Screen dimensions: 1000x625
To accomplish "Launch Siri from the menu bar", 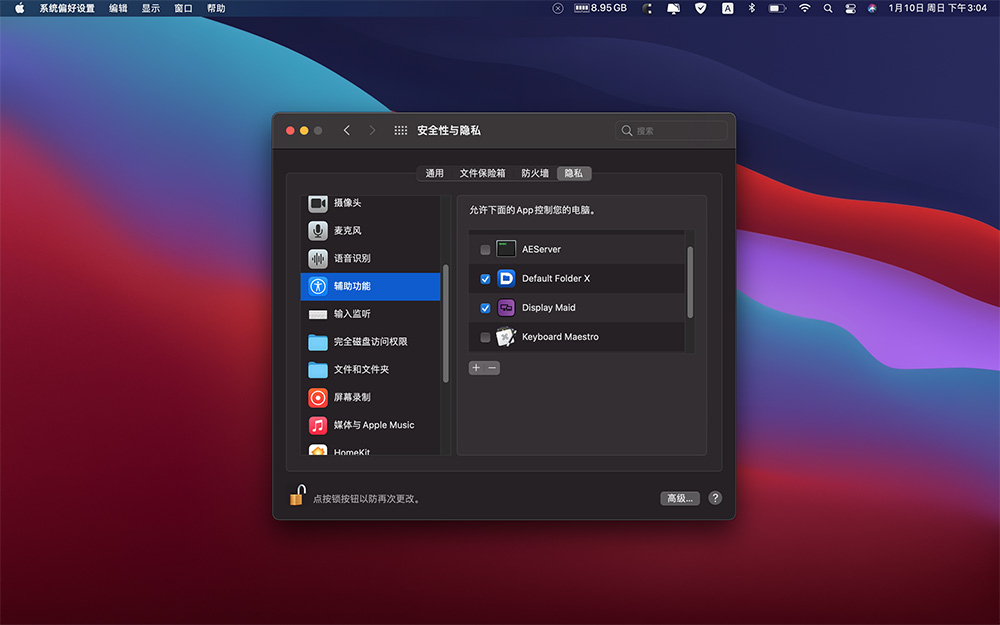I will coord(872,8).
